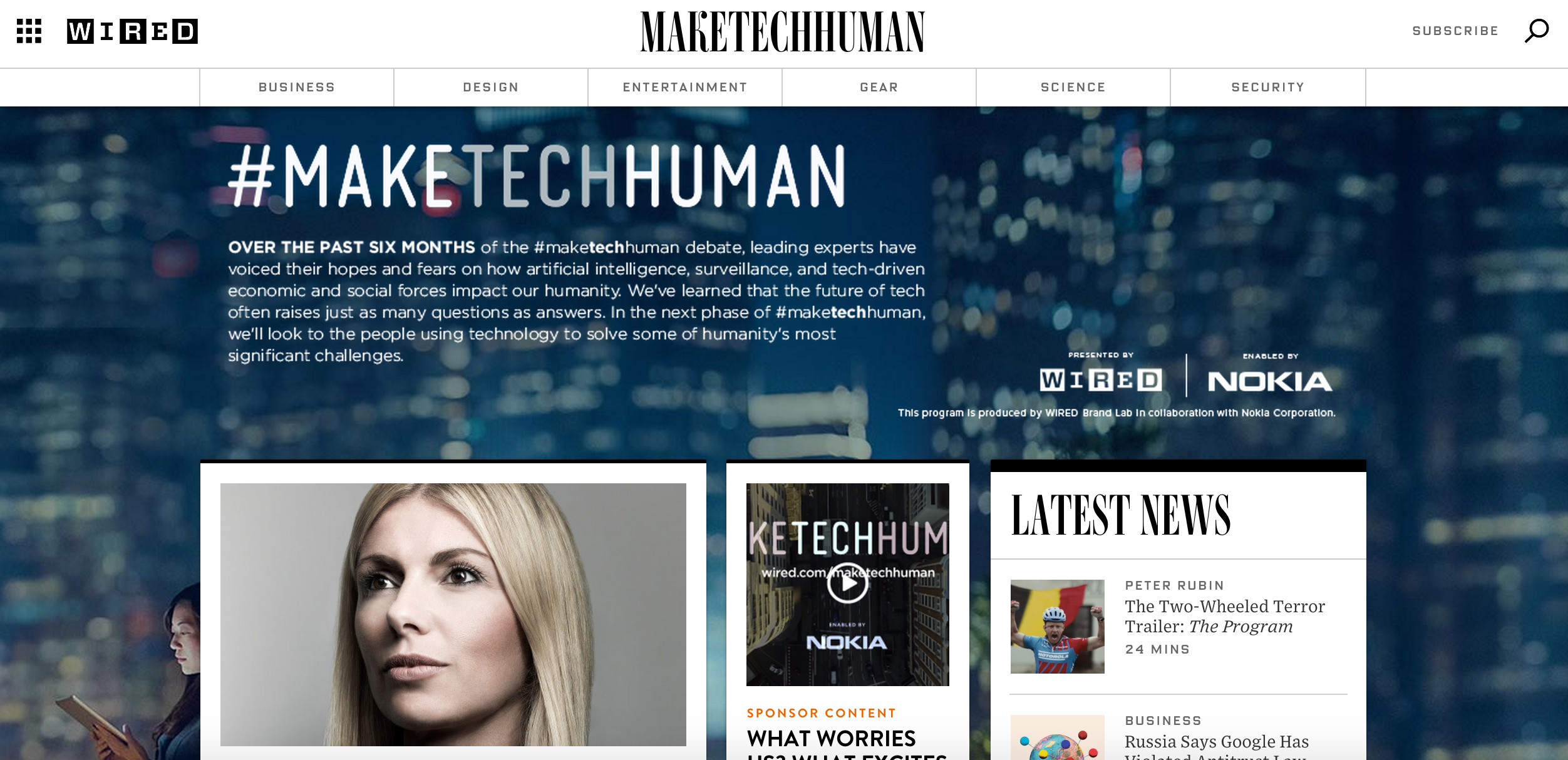Click the Peter Rubin author link
Viewport: 1568px width, 760px height.
point(1174,585)
